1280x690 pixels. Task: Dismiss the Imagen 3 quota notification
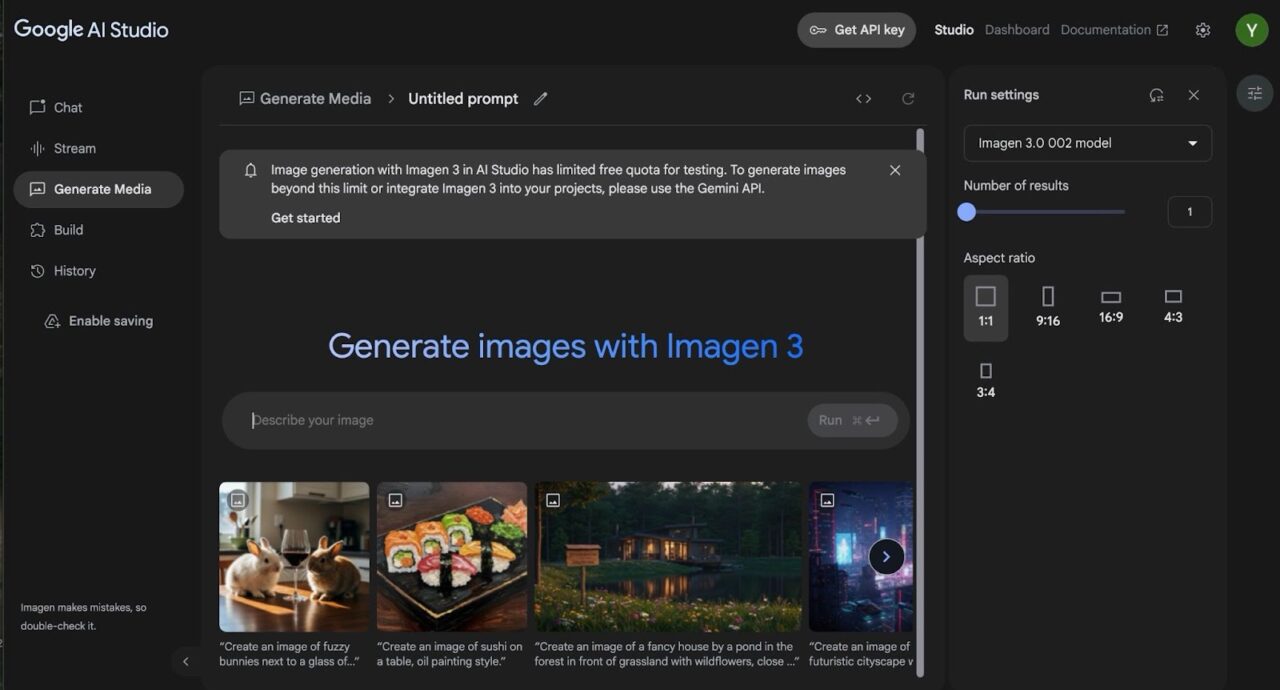(x=895, y=170)
